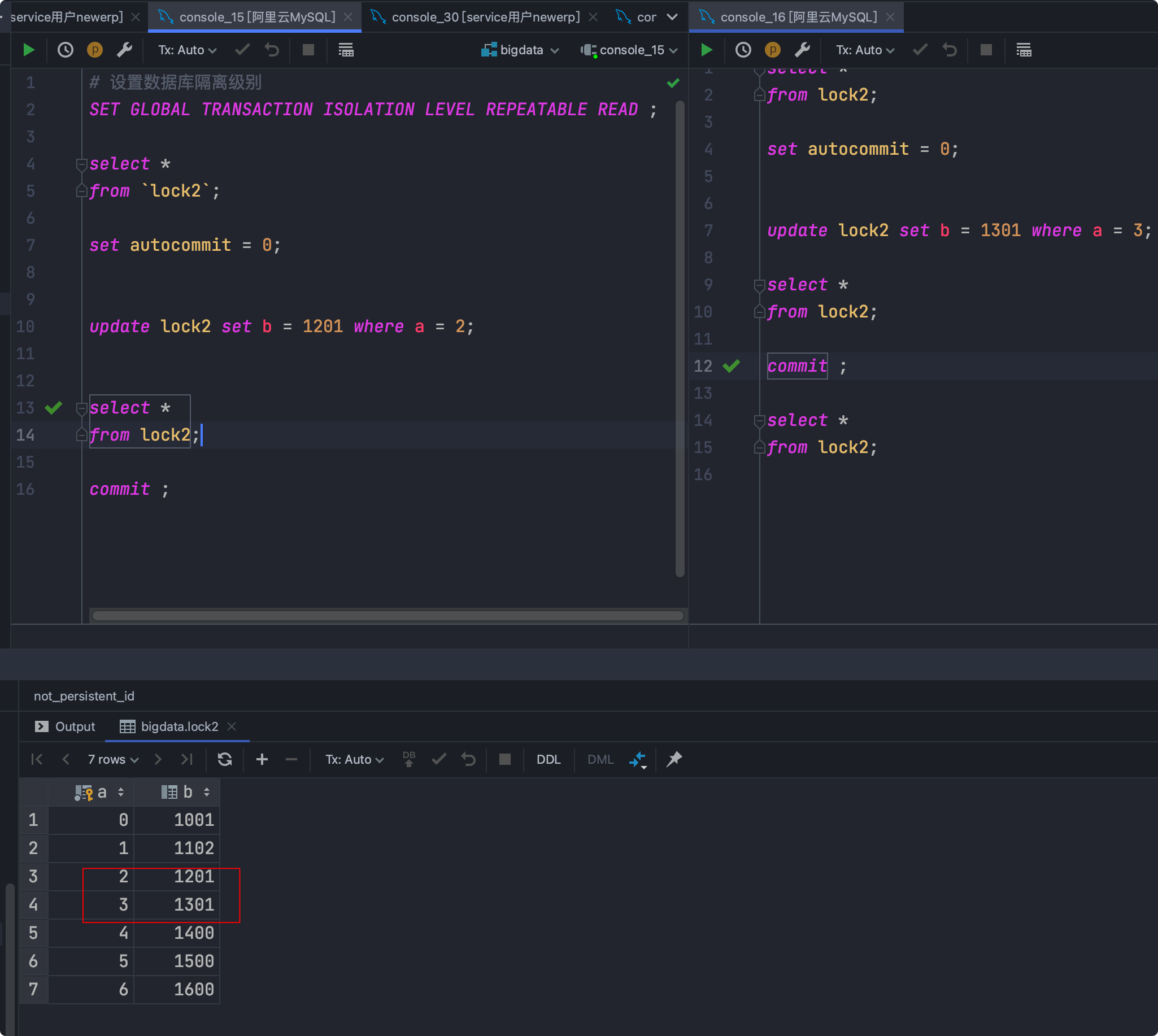The image size is (1158, 1036).
Task: Add a new row to results
Action: pyautogui.click(x=262, y=759)
